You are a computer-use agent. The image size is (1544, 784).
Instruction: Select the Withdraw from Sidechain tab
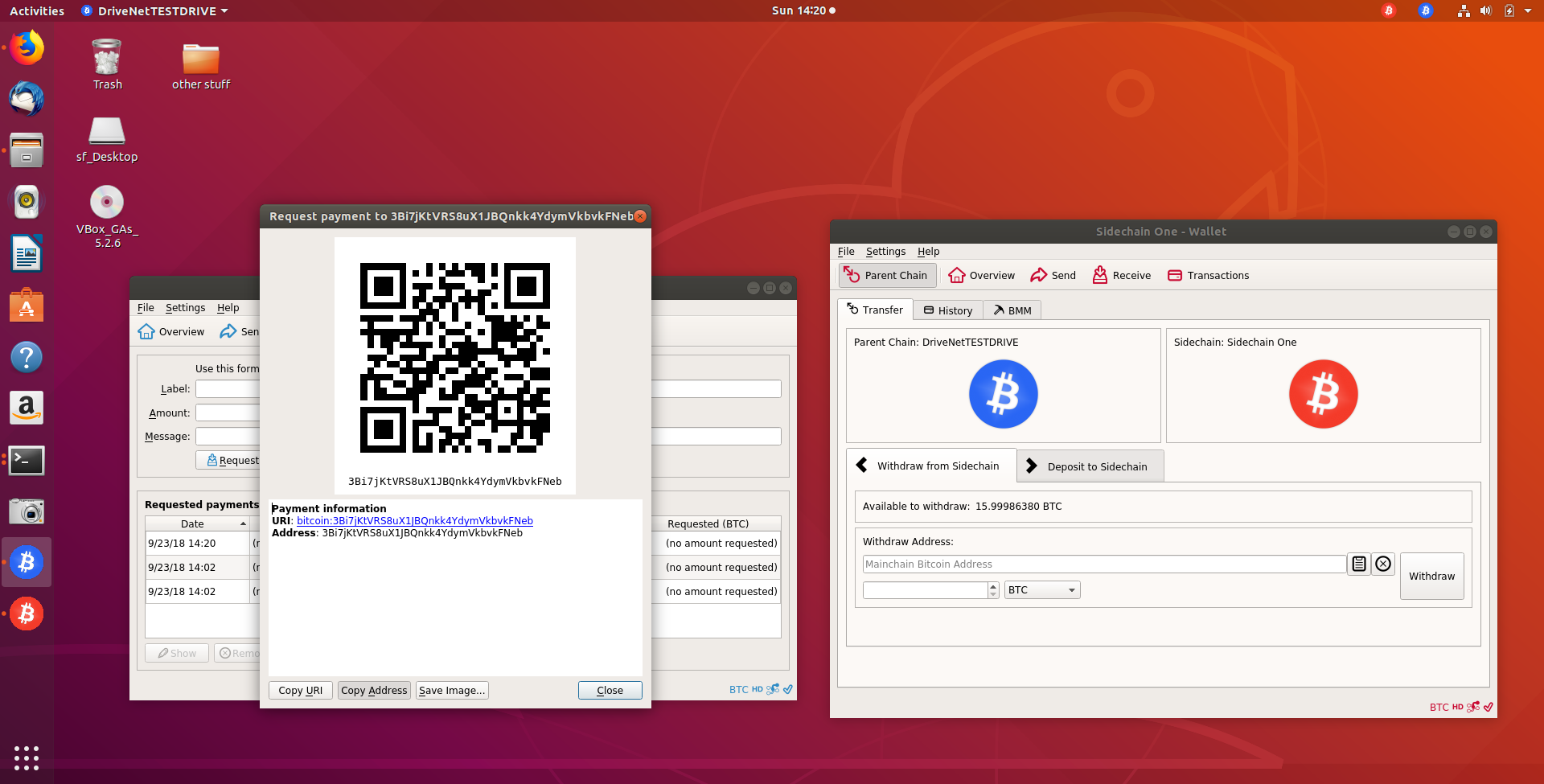point(931,466)
